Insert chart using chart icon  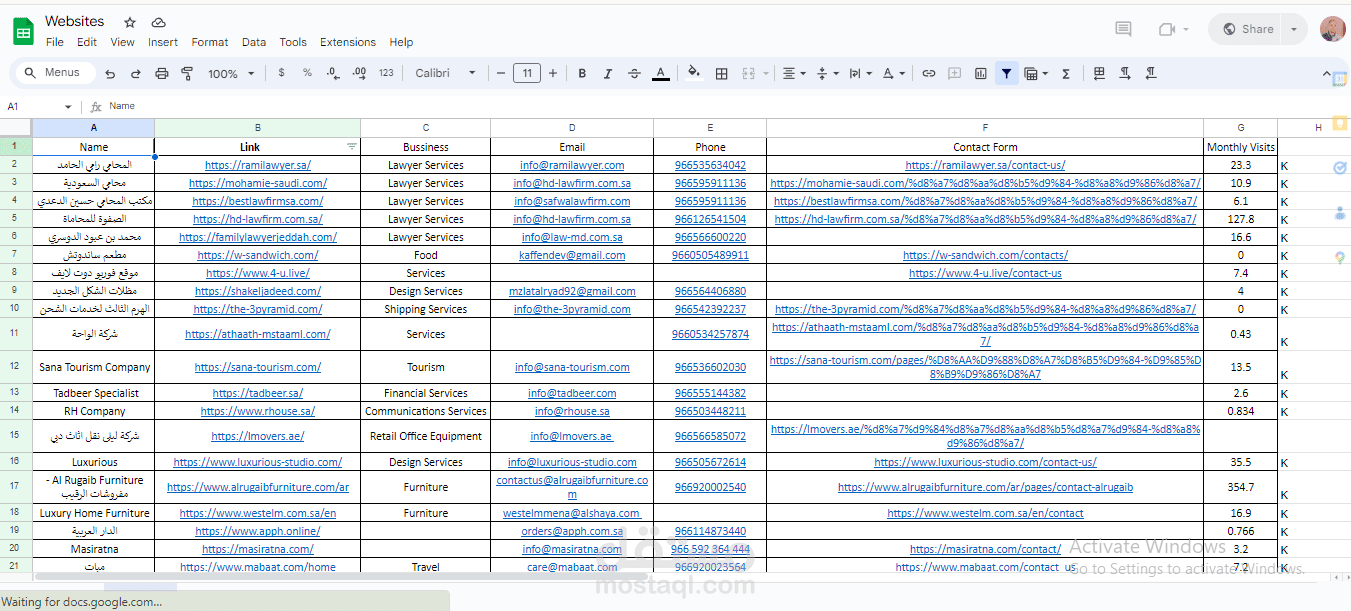point(981,73)
